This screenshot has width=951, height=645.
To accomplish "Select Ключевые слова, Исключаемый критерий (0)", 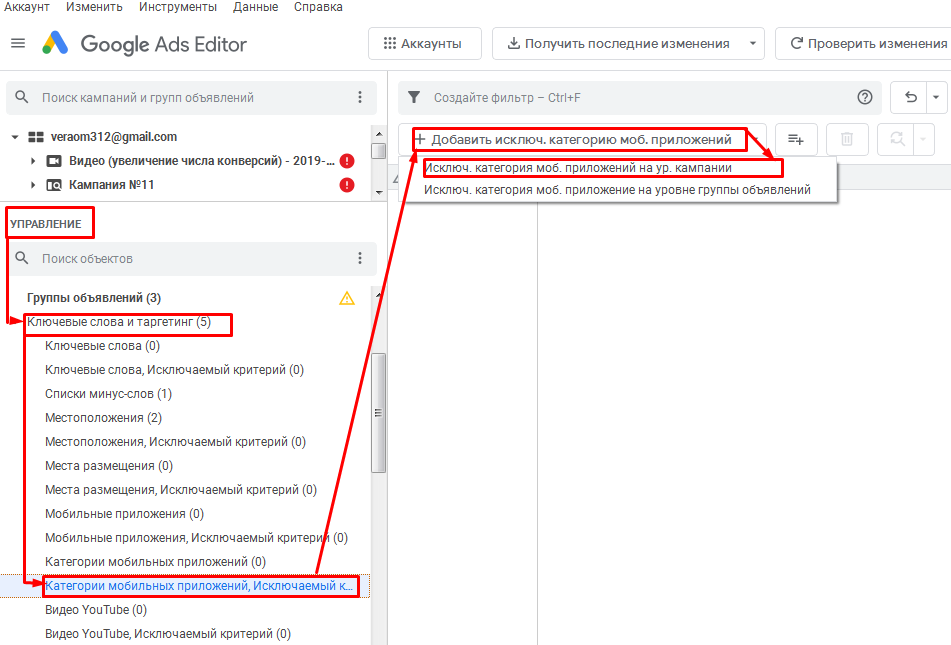I will click(174, 370).
